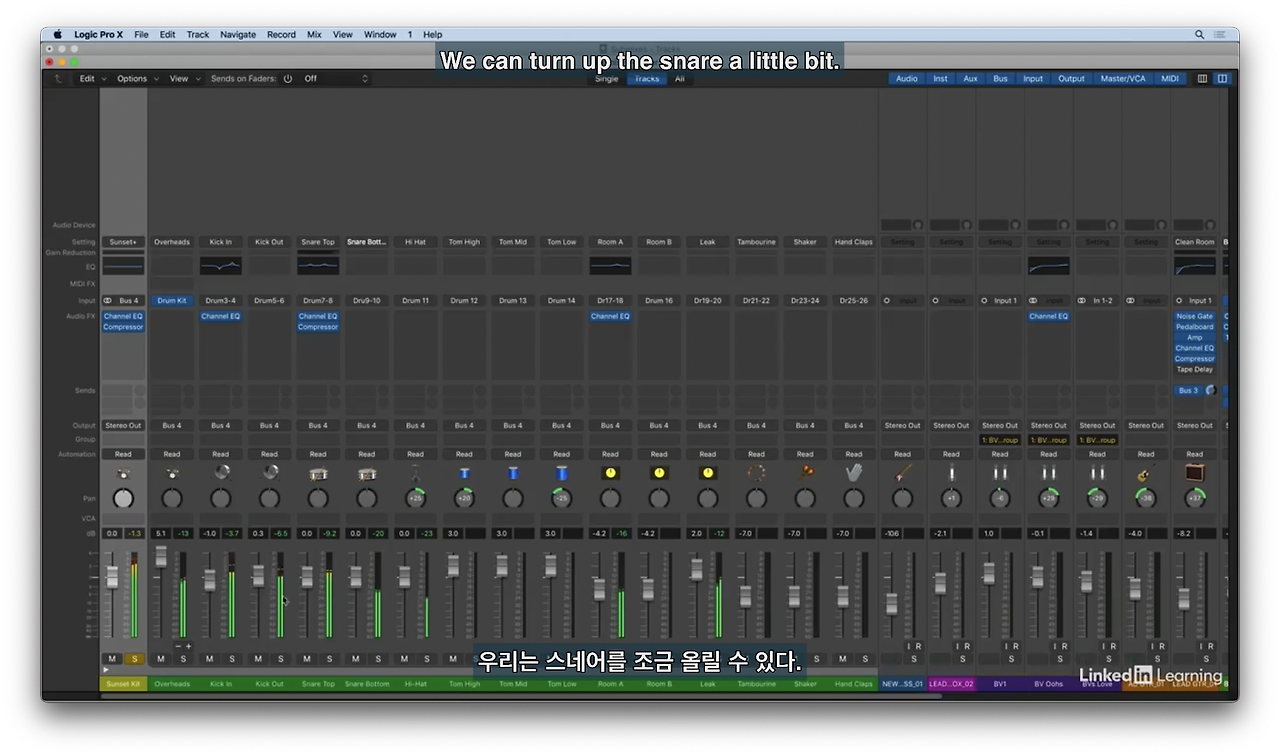
Task: Click the Sunset Kit drum kit icon
Action: (123, 473)
